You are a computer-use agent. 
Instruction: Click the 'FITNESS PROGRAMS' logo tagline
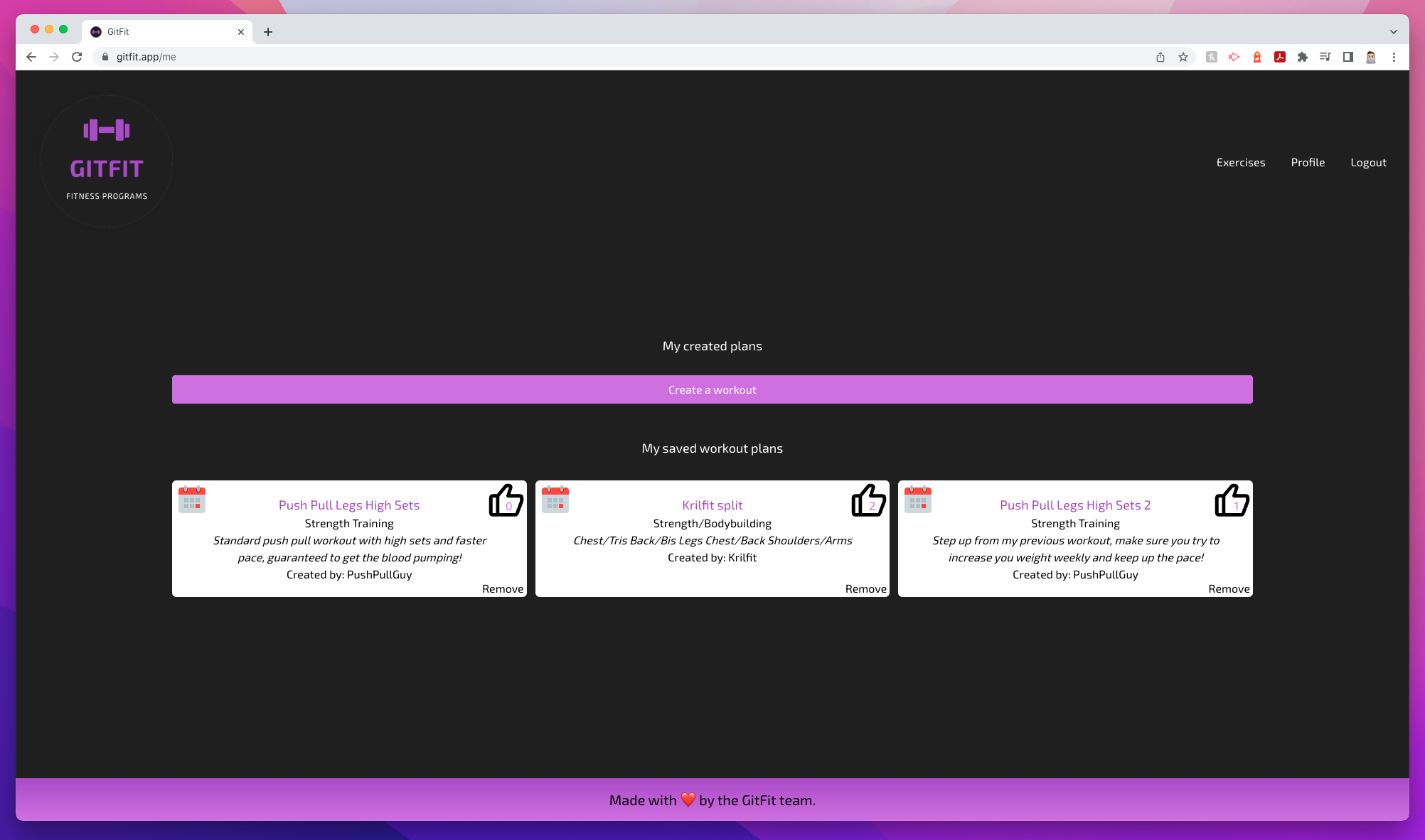pos(107,196)
